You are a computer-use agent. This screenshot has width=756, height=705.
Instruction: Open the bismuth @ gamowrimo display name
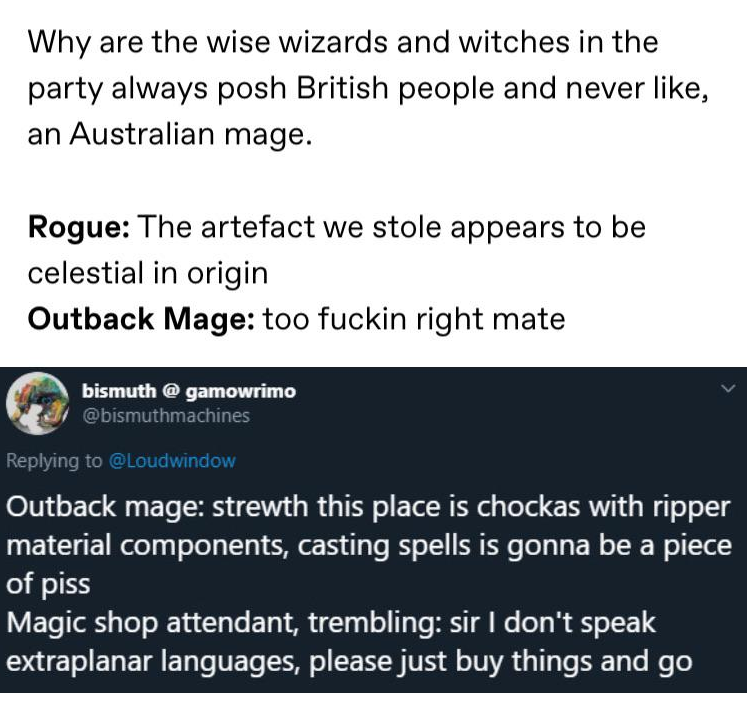point(189,391)
